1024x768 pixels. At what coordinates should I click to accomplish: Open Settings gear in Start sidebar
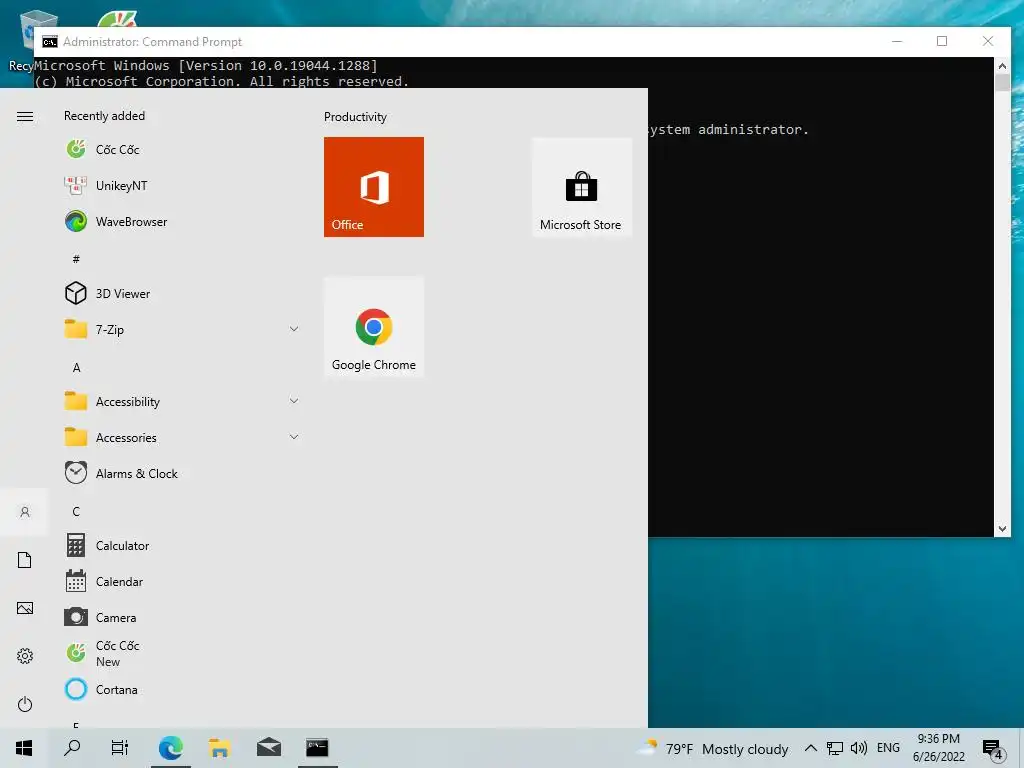coord(25,656)
